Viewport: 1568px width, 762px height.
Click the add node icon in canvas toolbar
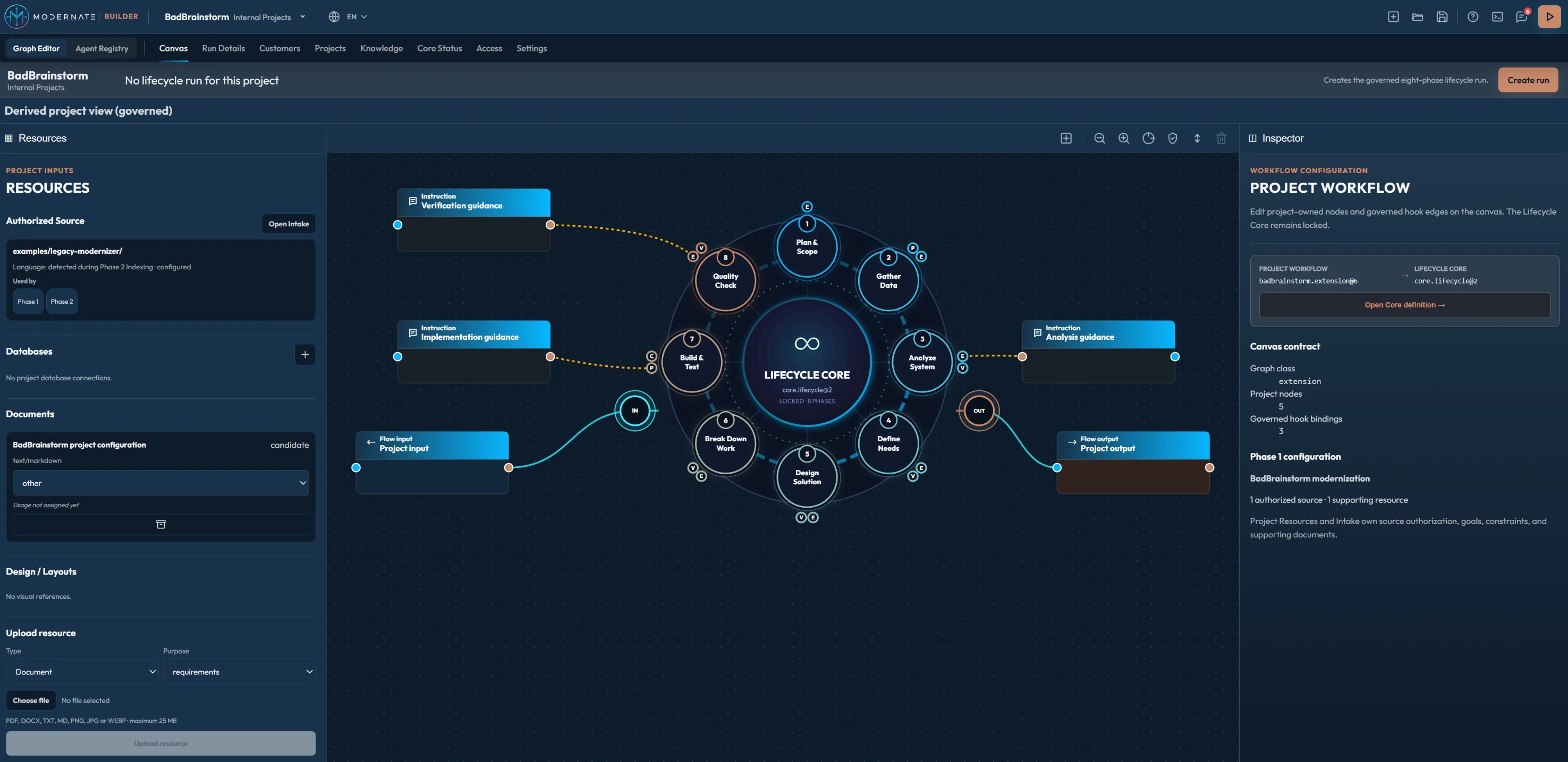click(x=1066, y=138)
